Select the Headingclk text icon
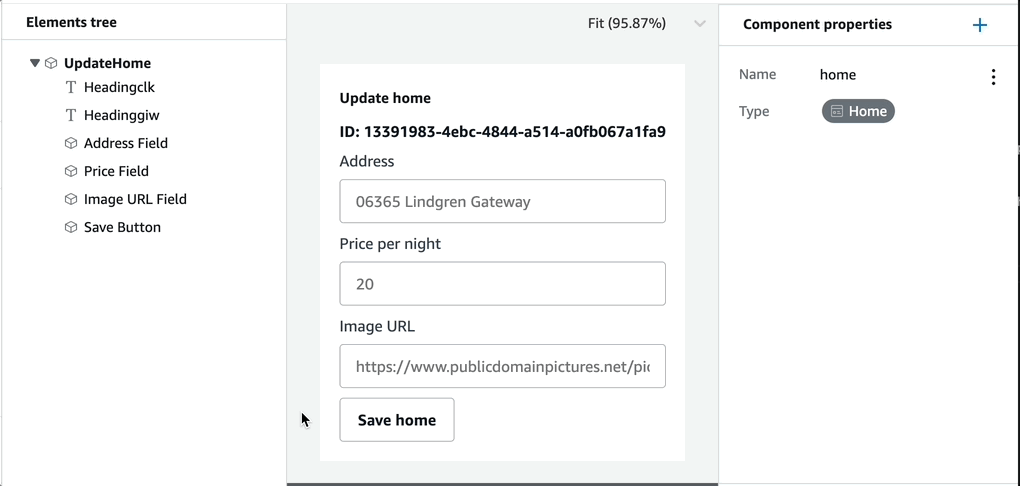Viewport: 1020px width, 486px height. tap(71, 87)
